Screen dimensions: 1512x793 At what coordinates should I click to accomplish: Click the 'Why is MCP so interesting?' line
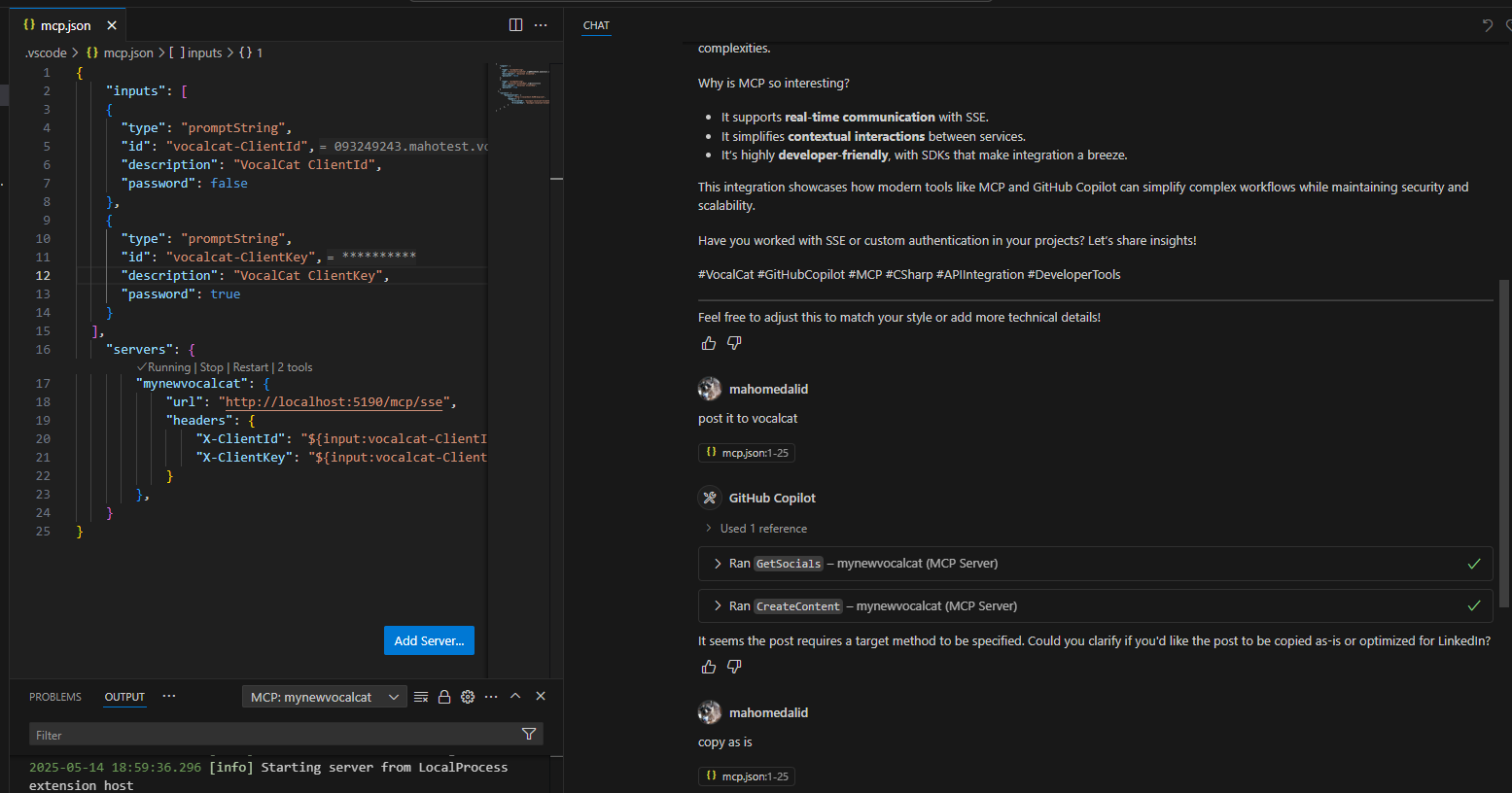[x=773, y=83]
